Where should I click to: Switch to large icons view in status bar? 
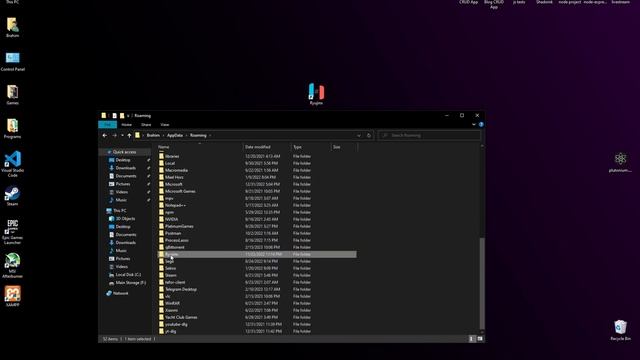[480, 339]
